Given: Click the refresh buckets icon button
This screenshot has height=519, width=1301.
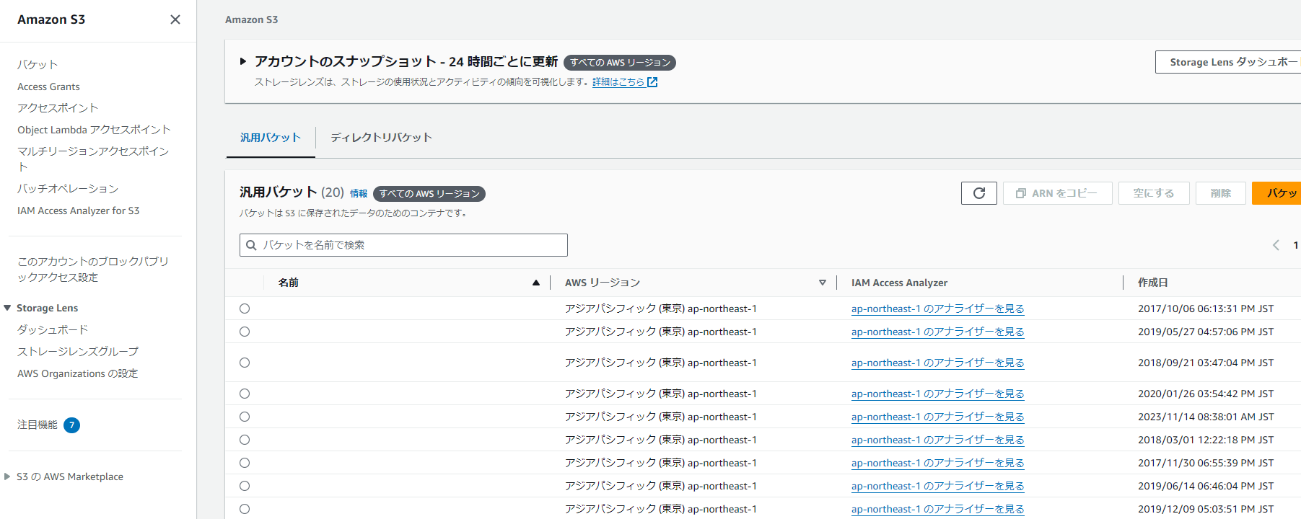Looking at the screenshot, I should coord(978,193).
